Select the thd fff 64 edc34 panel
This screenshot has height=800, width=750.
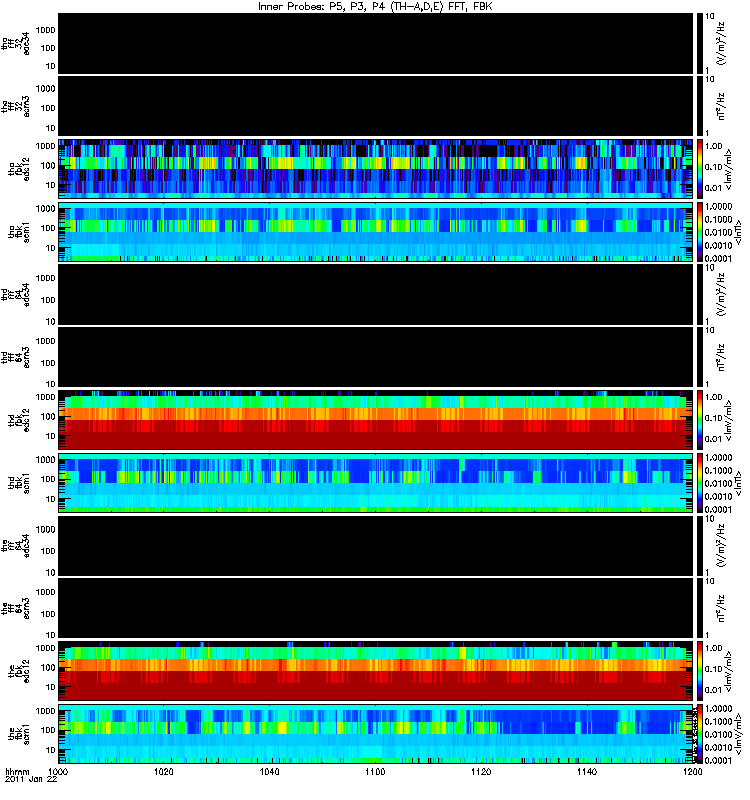(375, 294)
